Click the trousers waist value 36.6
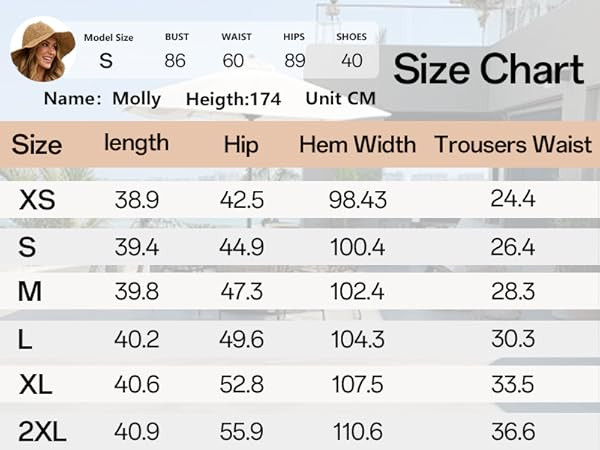600x450 pixels. pyautogui.click(x=512, y=431)
